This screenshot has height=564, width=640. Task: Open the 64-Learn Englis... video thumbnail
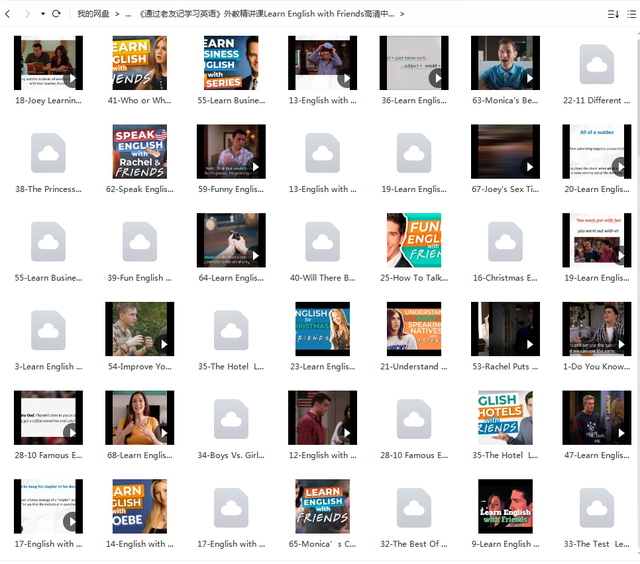coord(231,240)
